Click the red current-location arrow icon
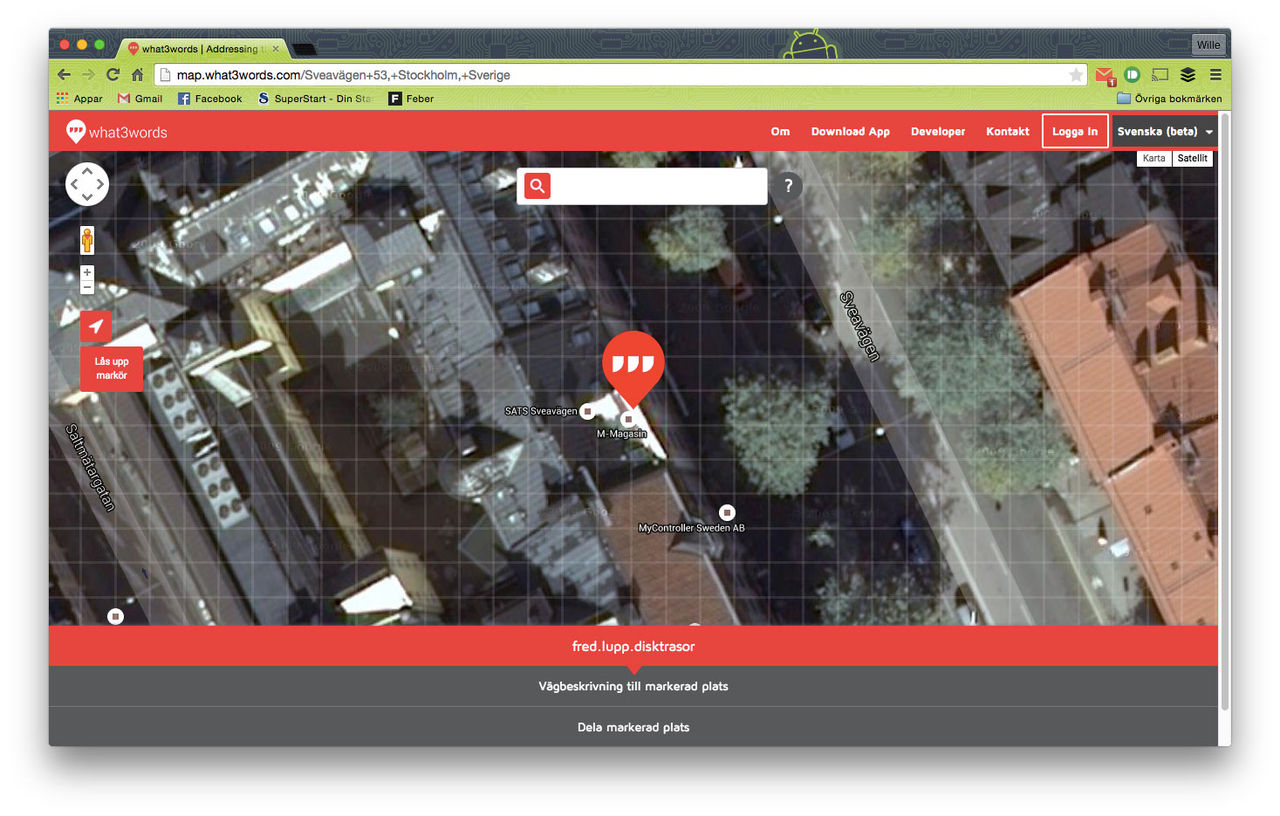This screenshot has height=816, width=1280. (x=95, y=326)
